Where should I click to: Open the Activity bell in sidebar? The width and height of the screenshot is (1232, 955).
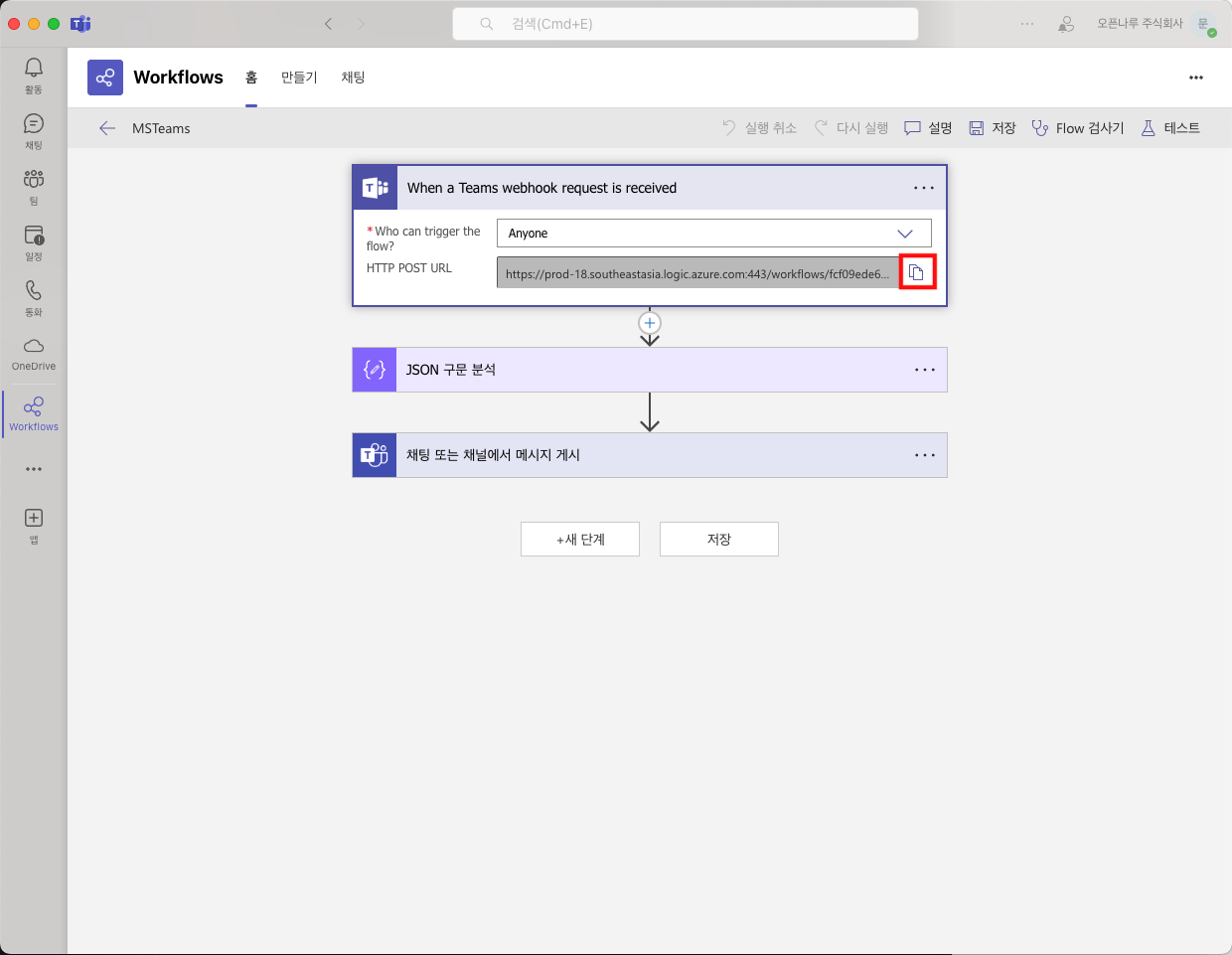click(34, 75)
